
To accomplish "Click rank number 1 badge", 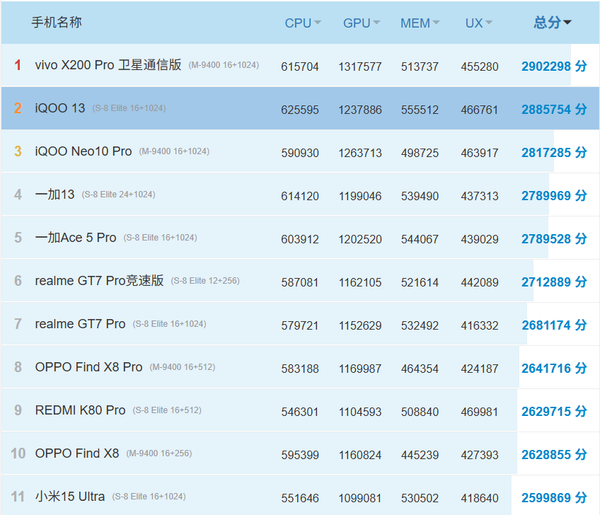I will tap(17, 66).
